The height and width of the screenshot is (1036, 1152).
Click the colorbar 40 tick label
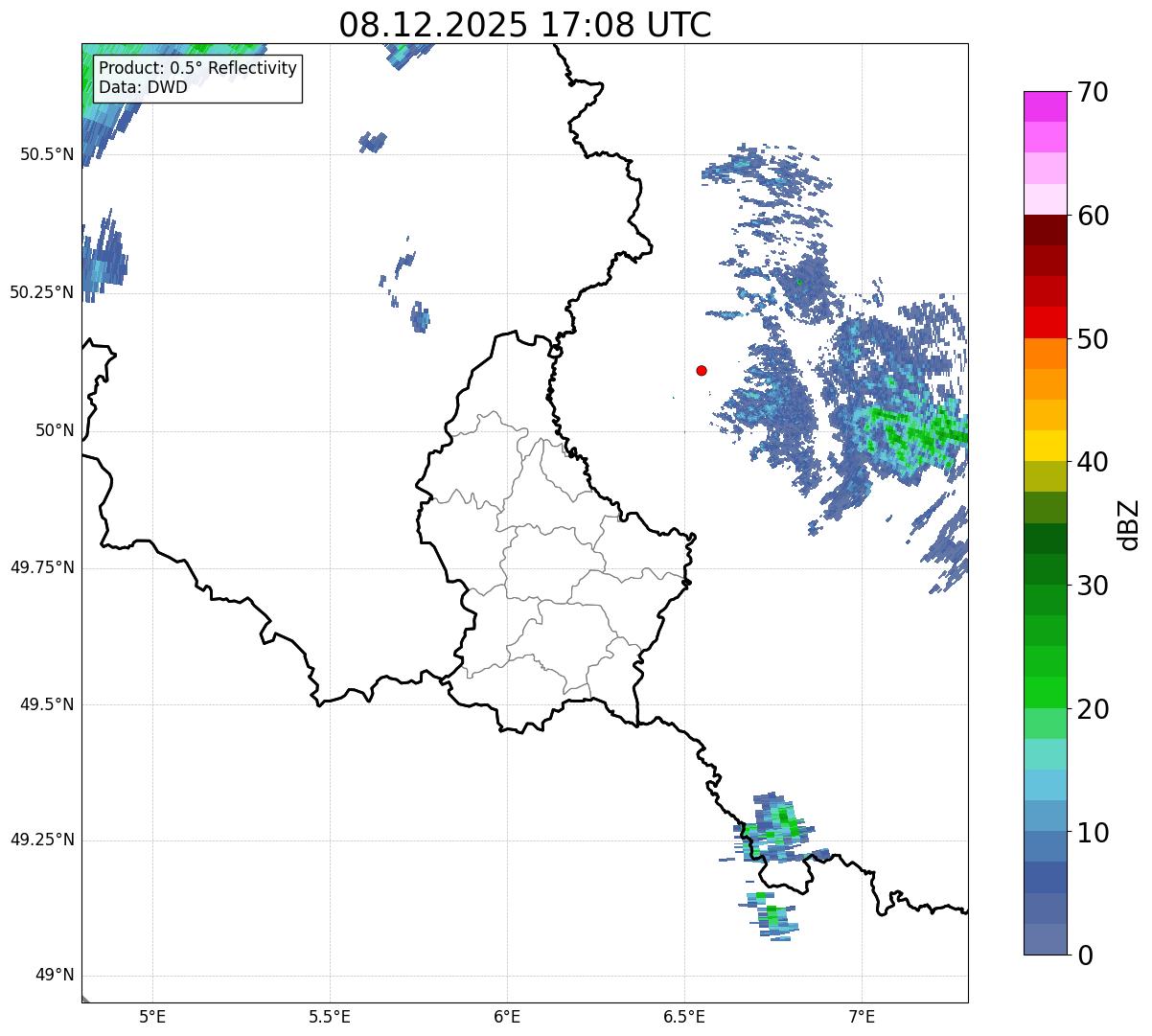click(1093, 462)
